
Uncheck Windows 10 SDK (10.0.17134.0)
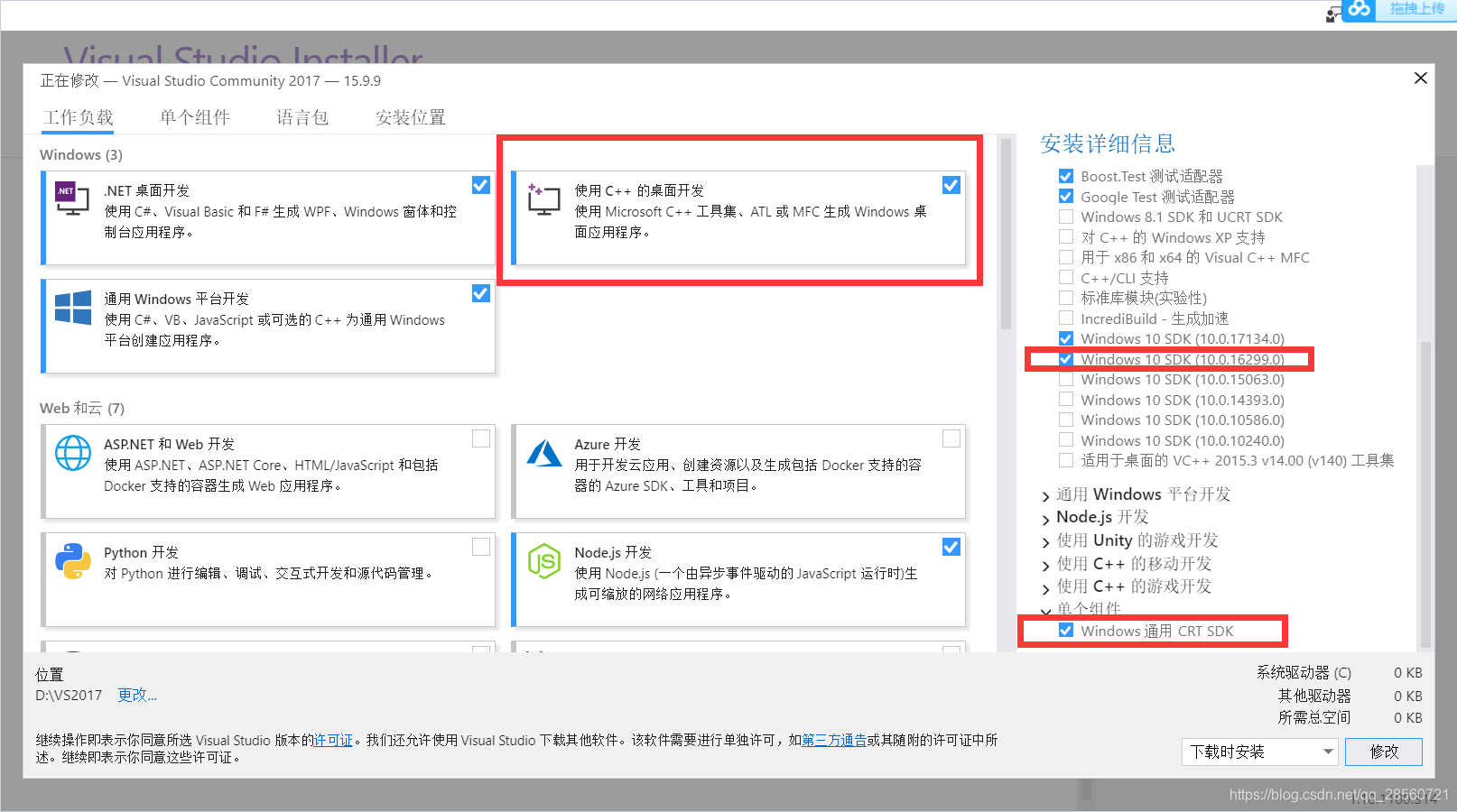click(1066, 338)
